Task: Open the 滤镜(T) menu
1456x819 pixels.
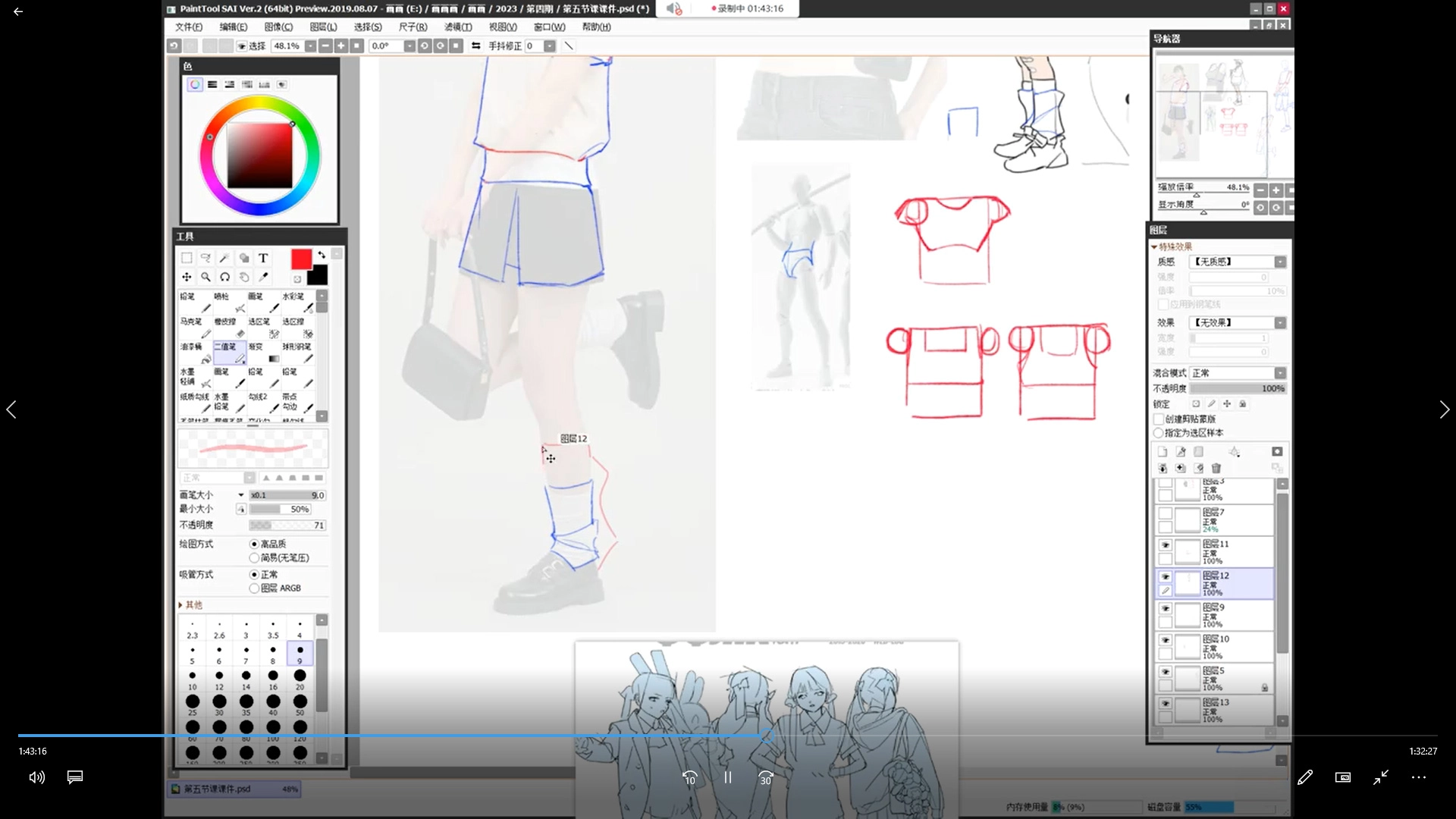Action: [x=458, y=27]
